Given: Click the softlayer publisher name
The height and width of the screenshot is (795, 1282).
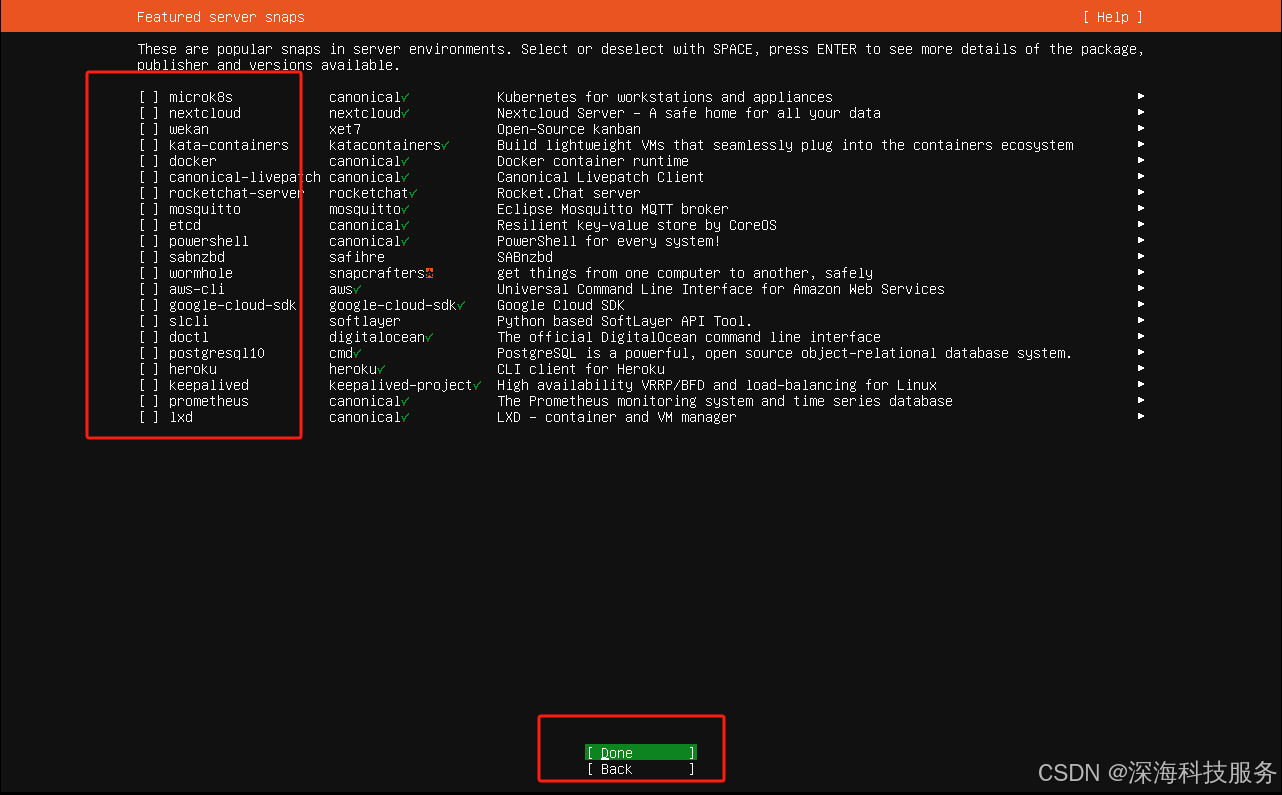Looking at the screenshot, I should (x=365, y=321).
